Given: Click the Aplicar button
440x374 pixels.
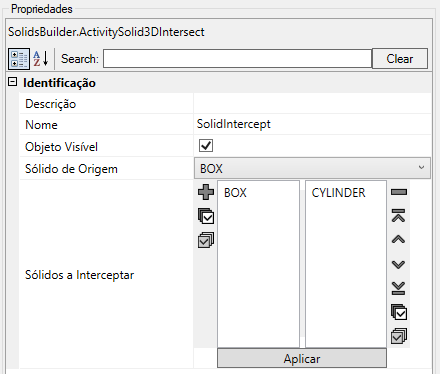Looking at the screenshot, I should tap(302, 358).
